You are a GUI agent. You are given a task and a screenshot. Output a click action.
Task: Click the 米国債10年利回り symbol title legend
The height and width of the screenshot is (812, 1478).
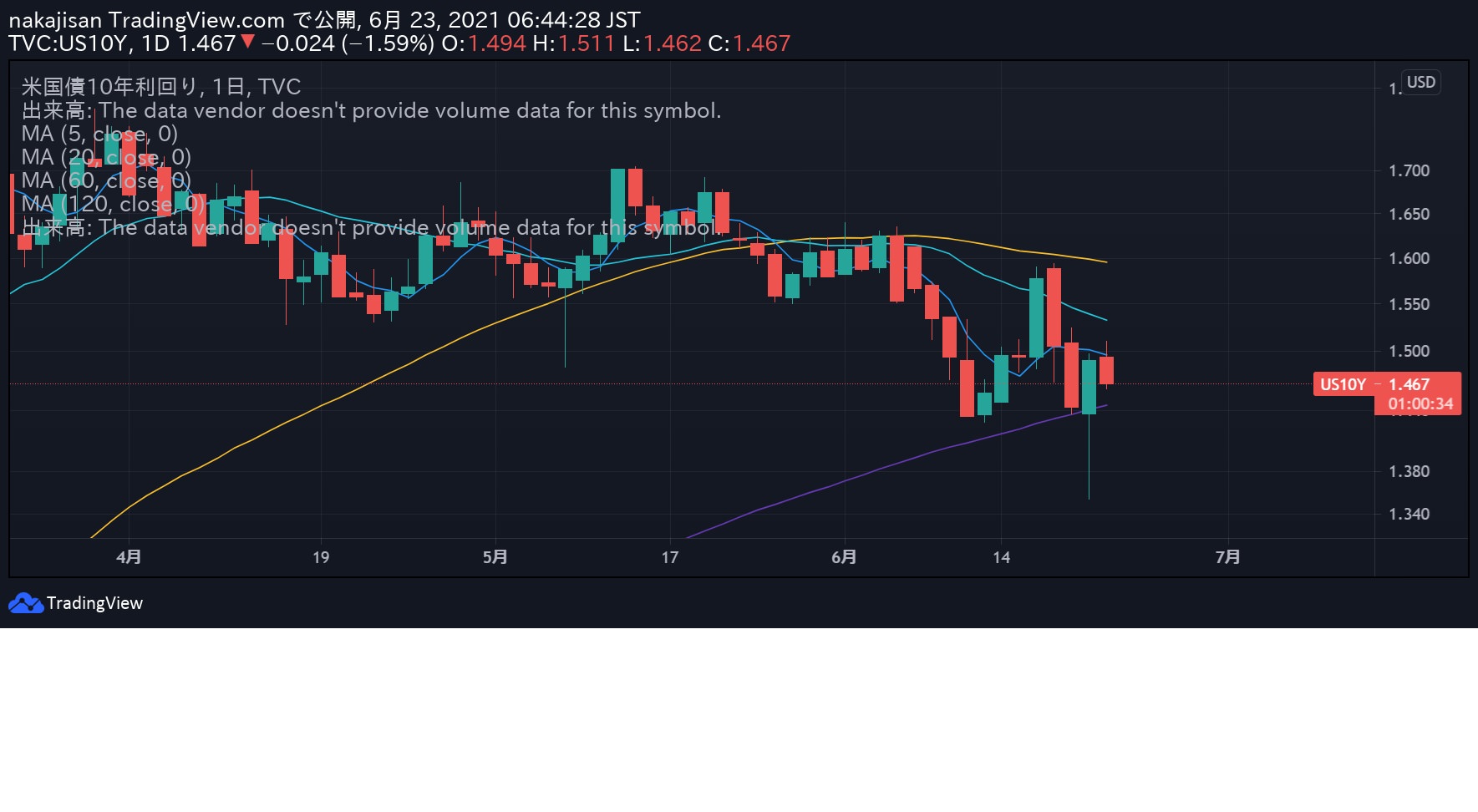(x=160, y=87)
